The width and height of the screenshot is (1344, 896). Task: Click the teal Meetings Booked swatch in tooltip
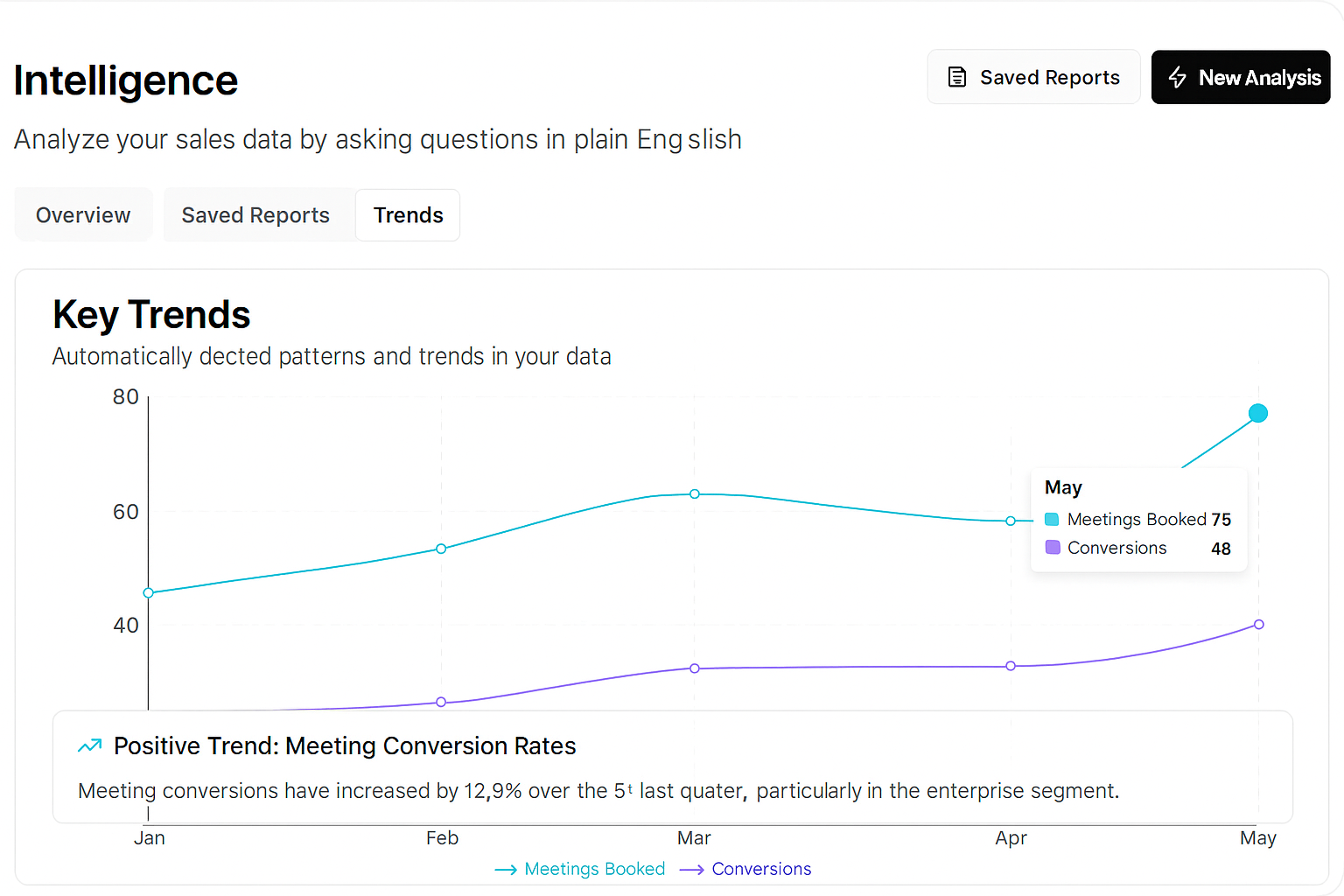pos(1051,518)
